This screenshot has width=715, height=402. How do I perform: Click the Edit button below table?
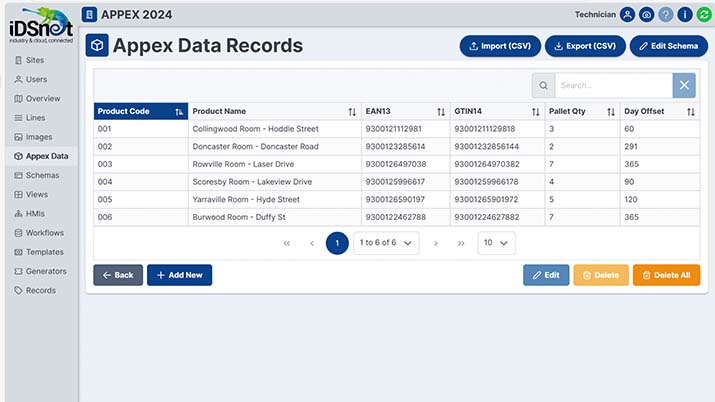click(546, 275)
